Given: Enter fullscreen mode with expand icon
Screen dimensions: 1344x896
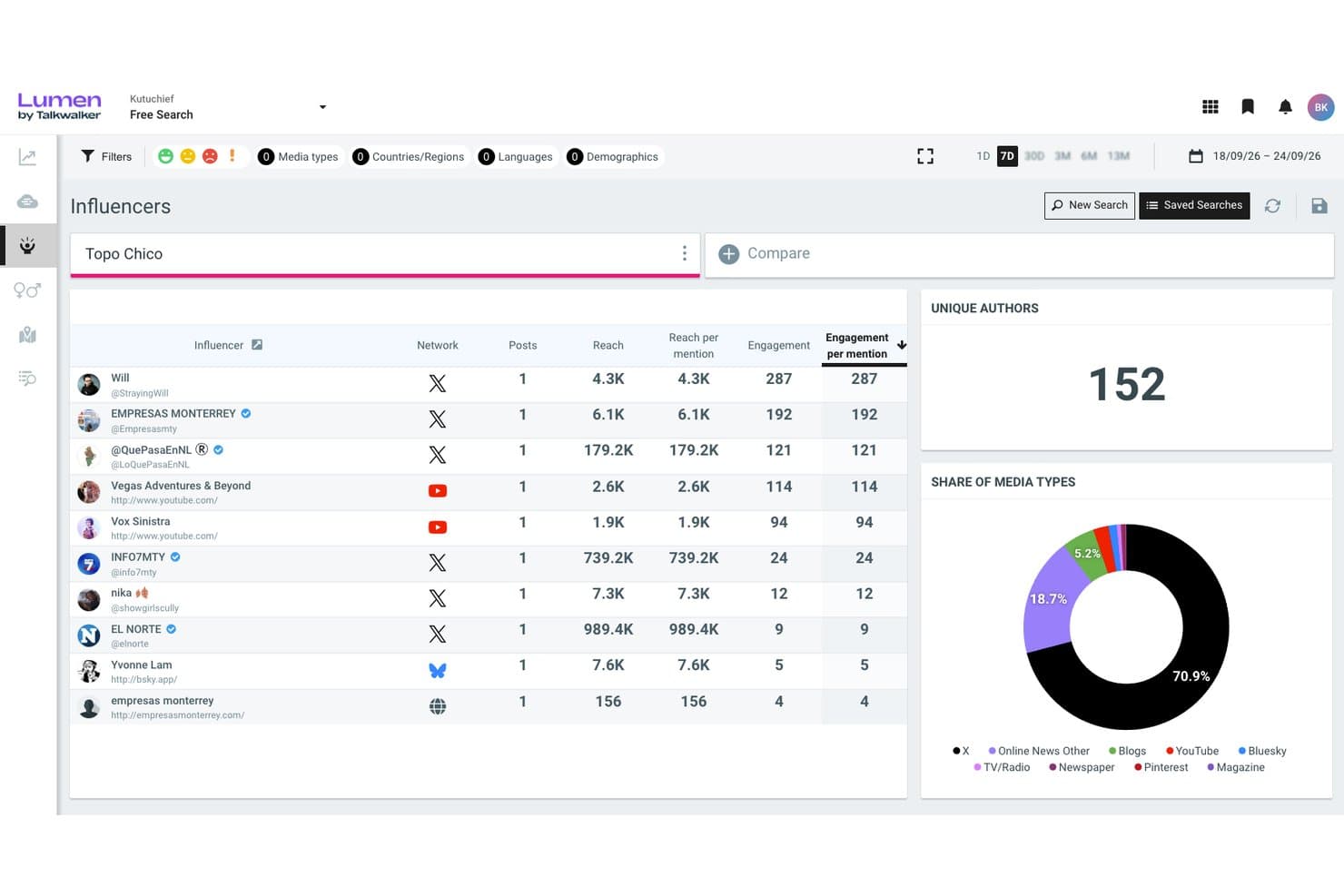Looking at the screenshot, I should [925, 156].
